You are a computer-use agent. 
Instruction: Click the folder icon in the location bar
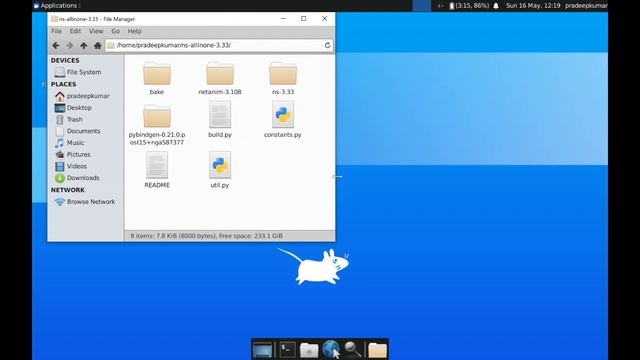point(111,45)
